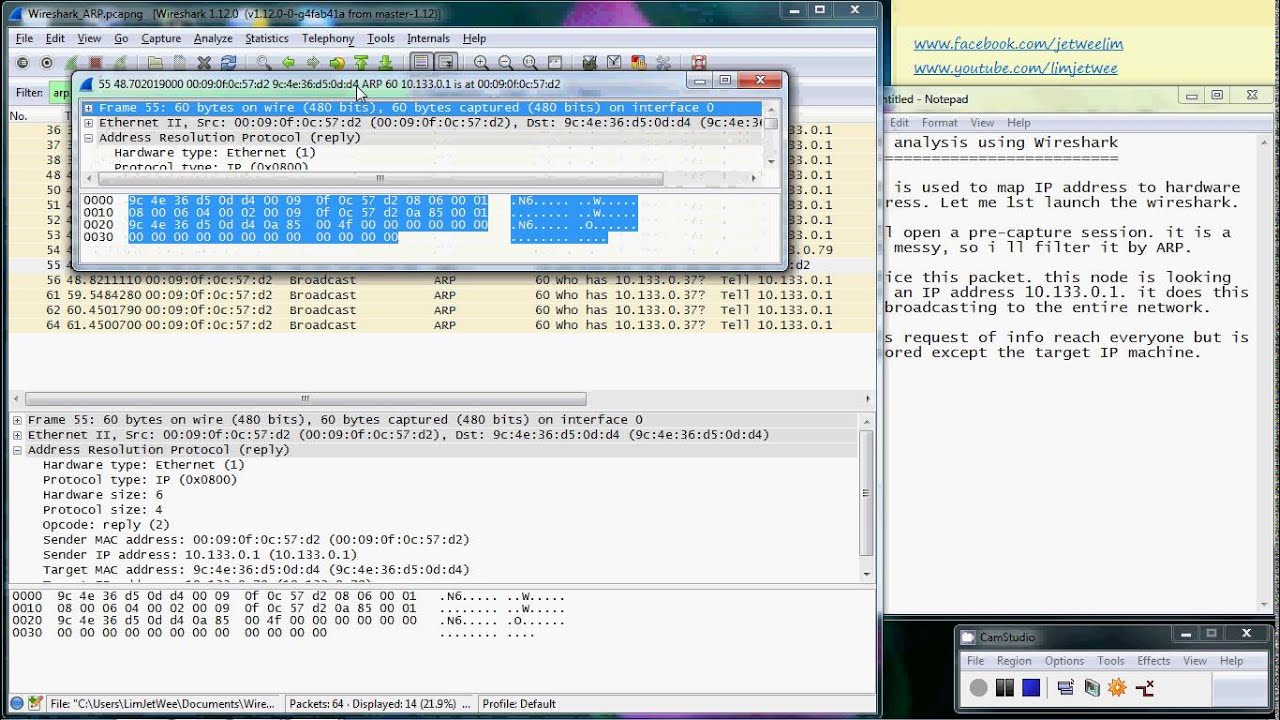Open Wireshark preferences icon
1280x720 pixels.
coord(664,62)
